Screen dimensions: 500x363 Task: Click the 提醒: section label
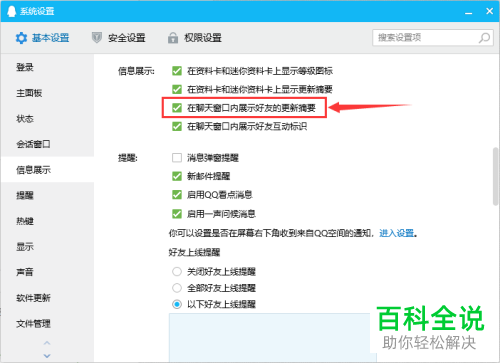pyautogui.click(x=127, y=158)
